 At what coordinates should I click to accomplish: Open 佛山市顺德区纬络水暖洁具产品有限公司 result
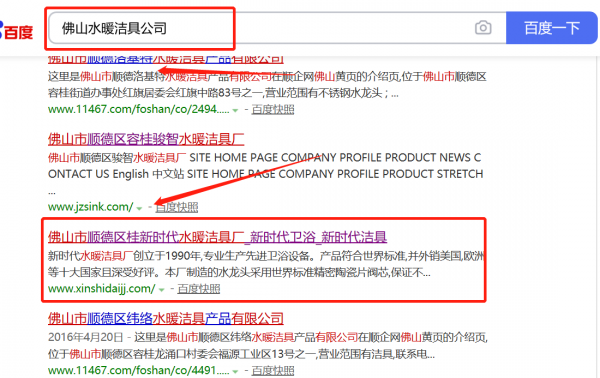point(166,318)
